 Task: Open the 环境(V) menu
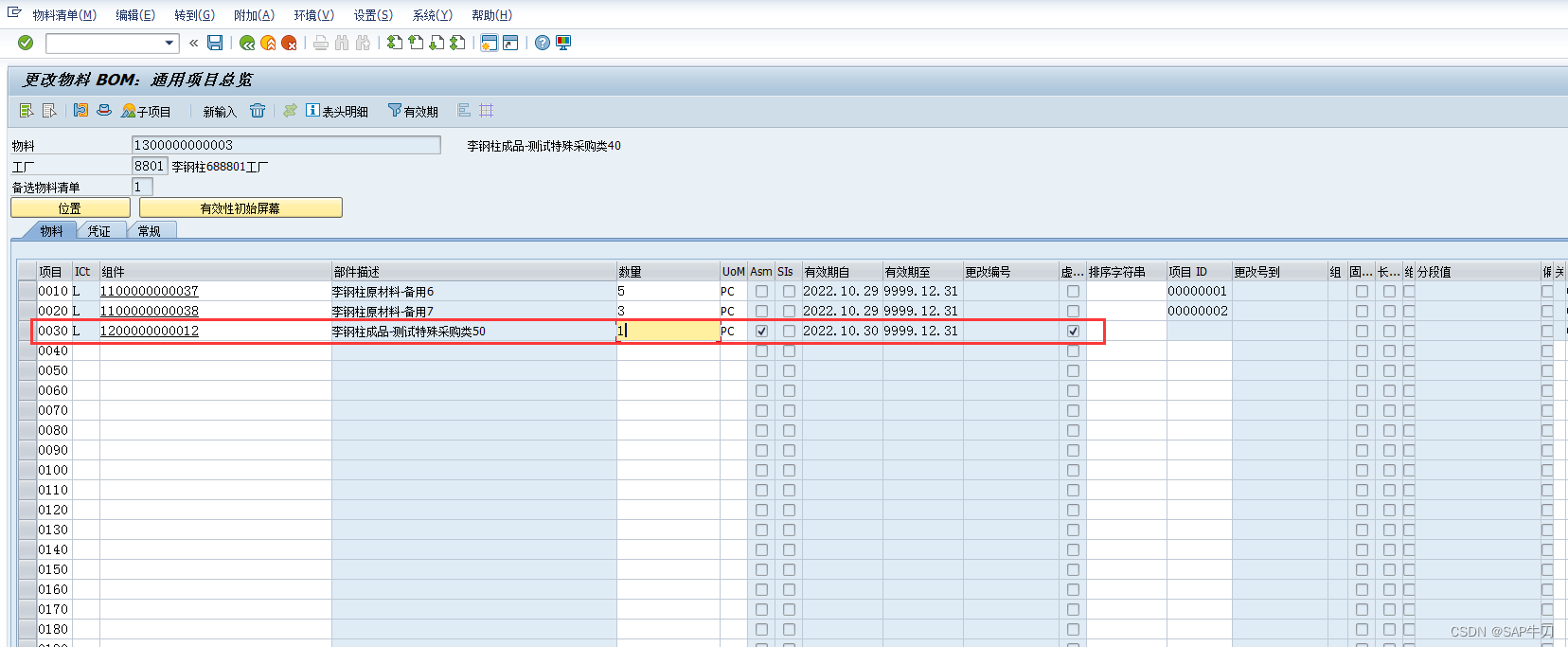pos(313,15)
